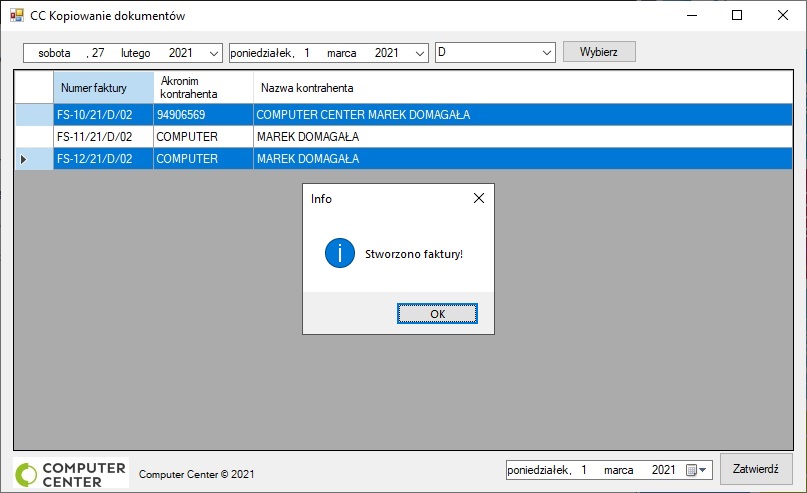Click the Nazwa kontrahenta column header

[523, 87]
